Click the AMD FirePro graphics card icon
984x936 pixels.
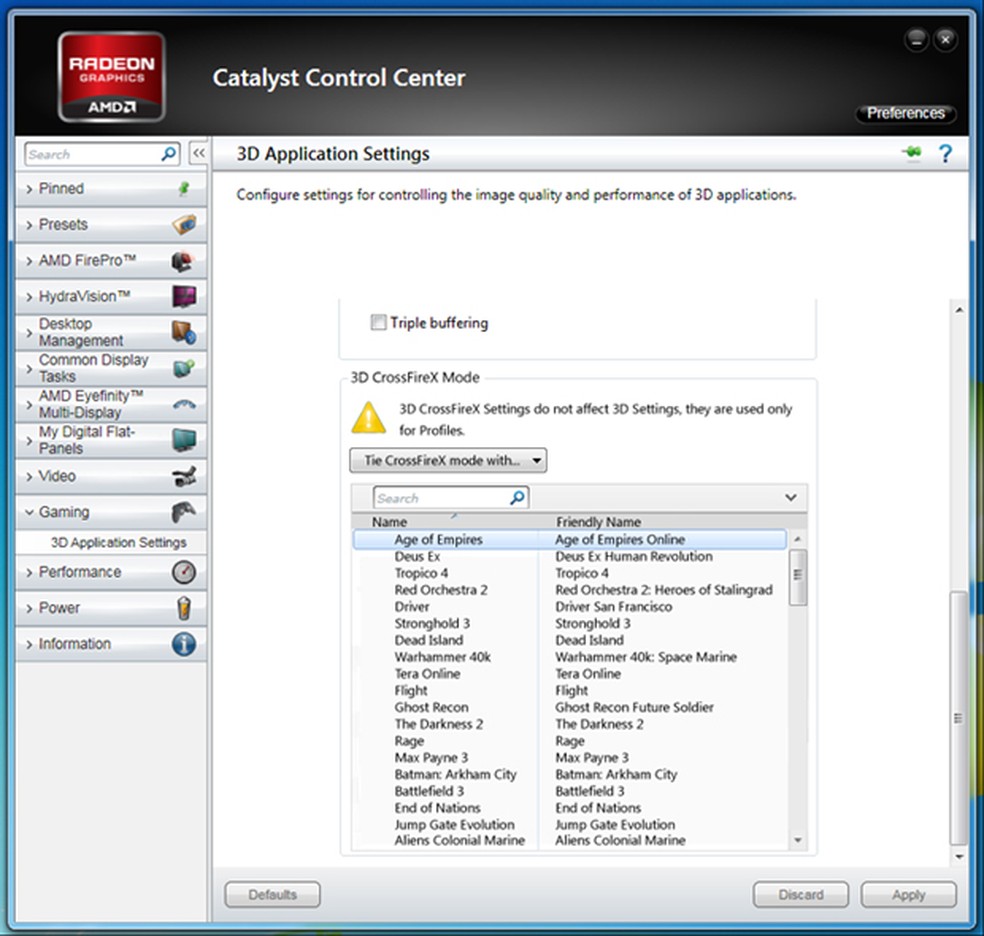(182, 260)
